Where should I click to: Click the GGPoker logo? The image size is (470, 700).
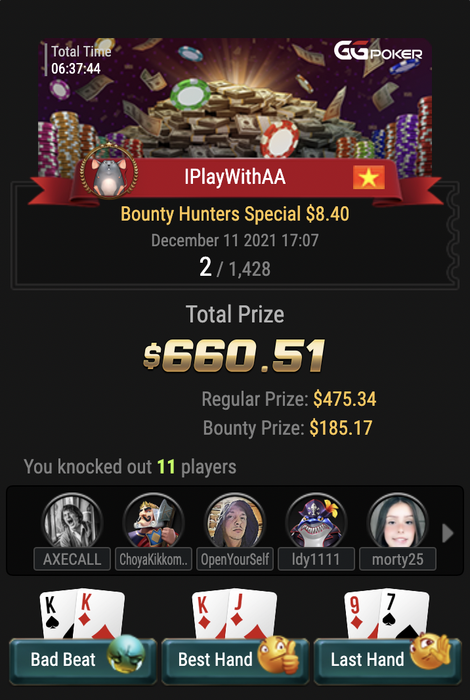click(x=378, y=52)
